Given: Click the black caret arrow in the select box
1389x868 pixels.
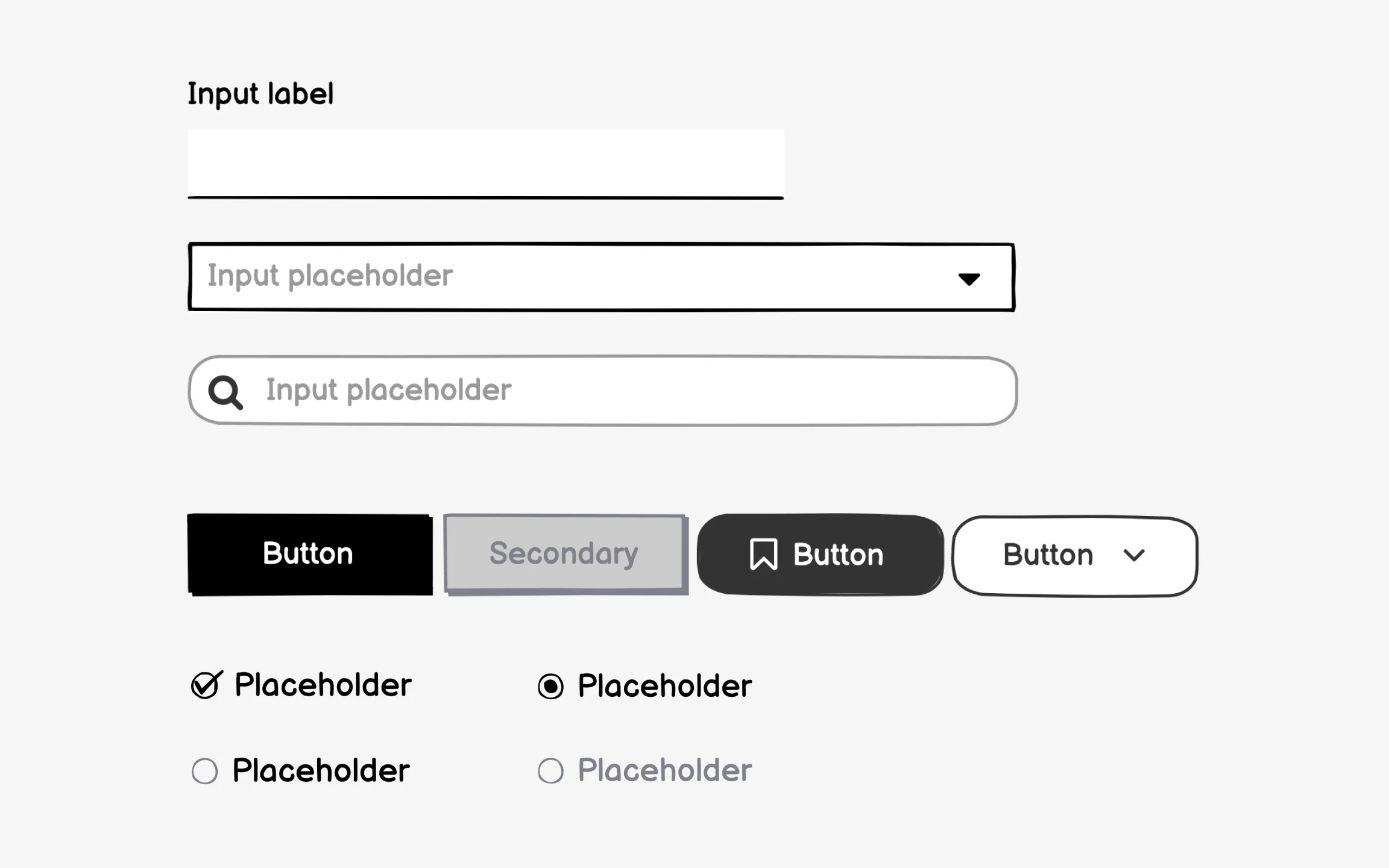Looking at the screenshot, I should pos(969,279).
